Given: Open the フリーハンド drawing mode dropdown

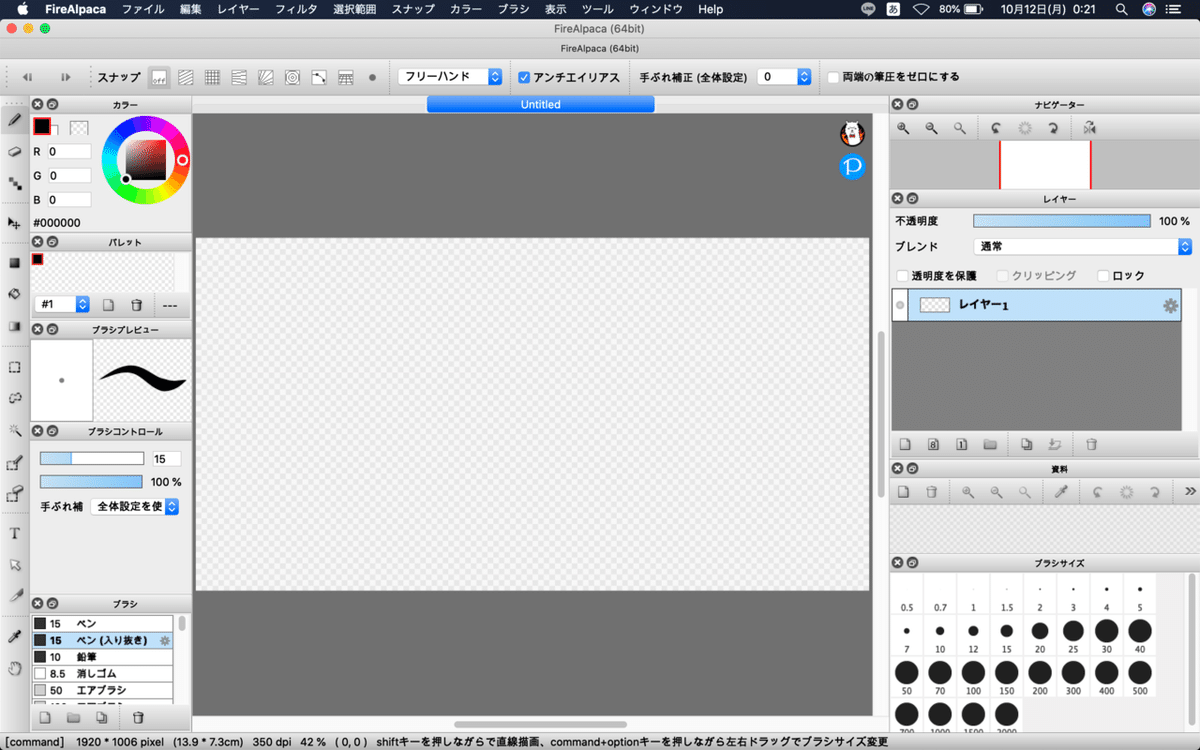Looking at the screenshot, I should click(x=449, y=77).
